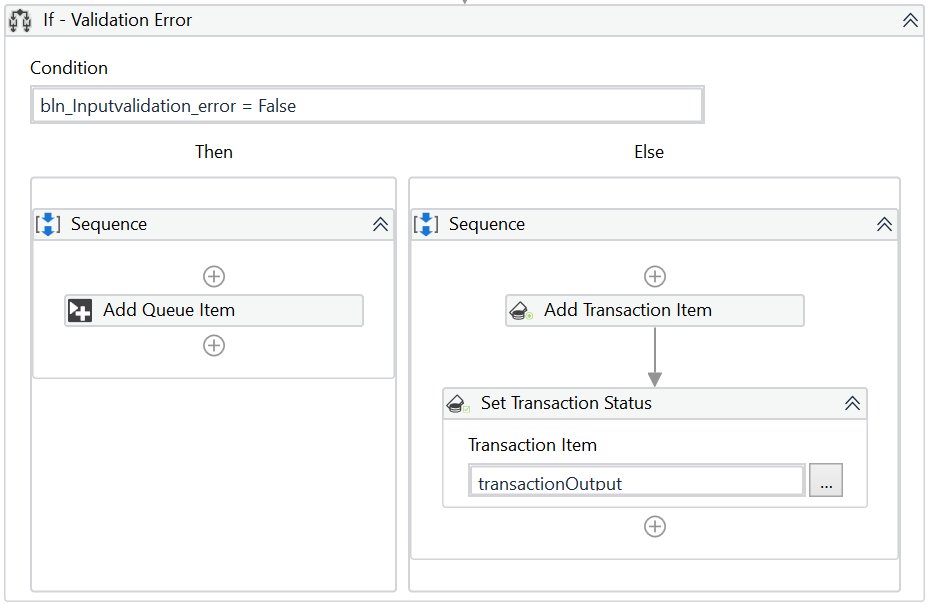Screen dimensions: 931x604
Task: Click the plus icon above Add Transaction Item
Action: click(655, 276)
